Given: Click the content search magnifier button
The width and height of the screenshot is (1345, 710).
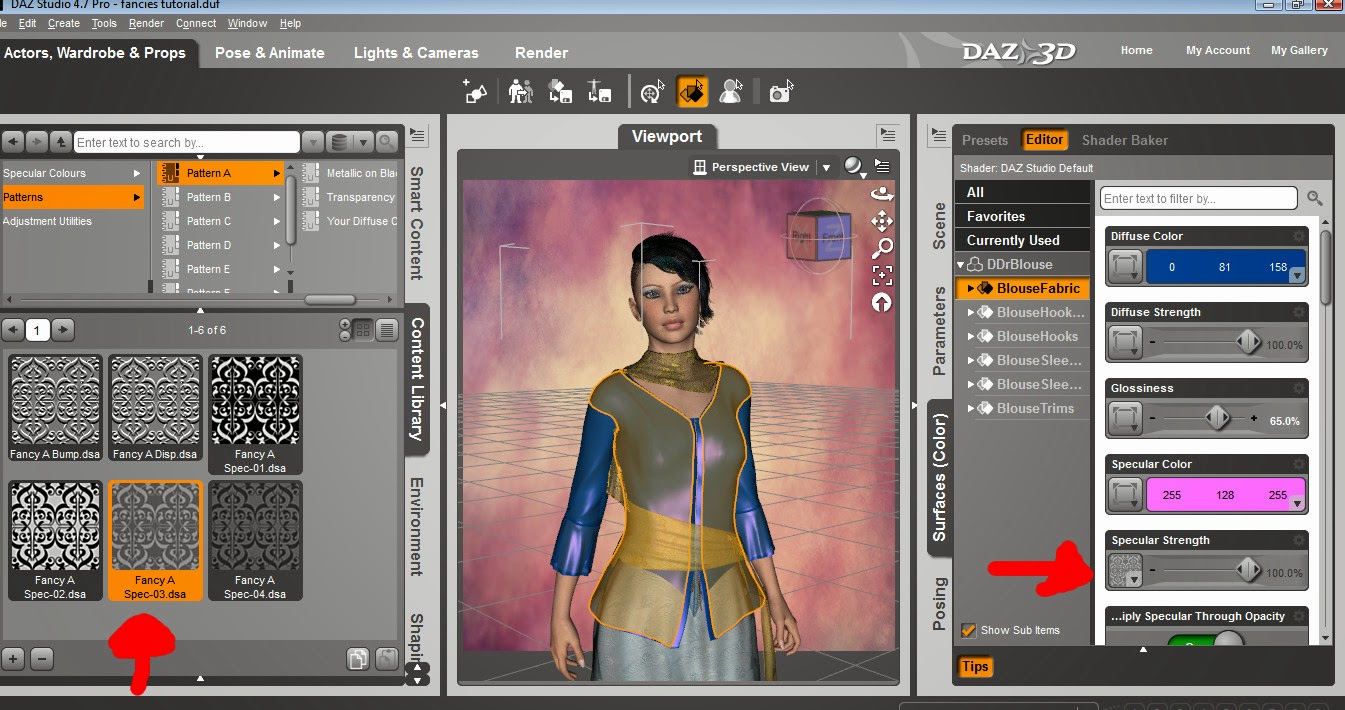Looking at the screenshot, I should pyautogui.click(x=386, y=142).
